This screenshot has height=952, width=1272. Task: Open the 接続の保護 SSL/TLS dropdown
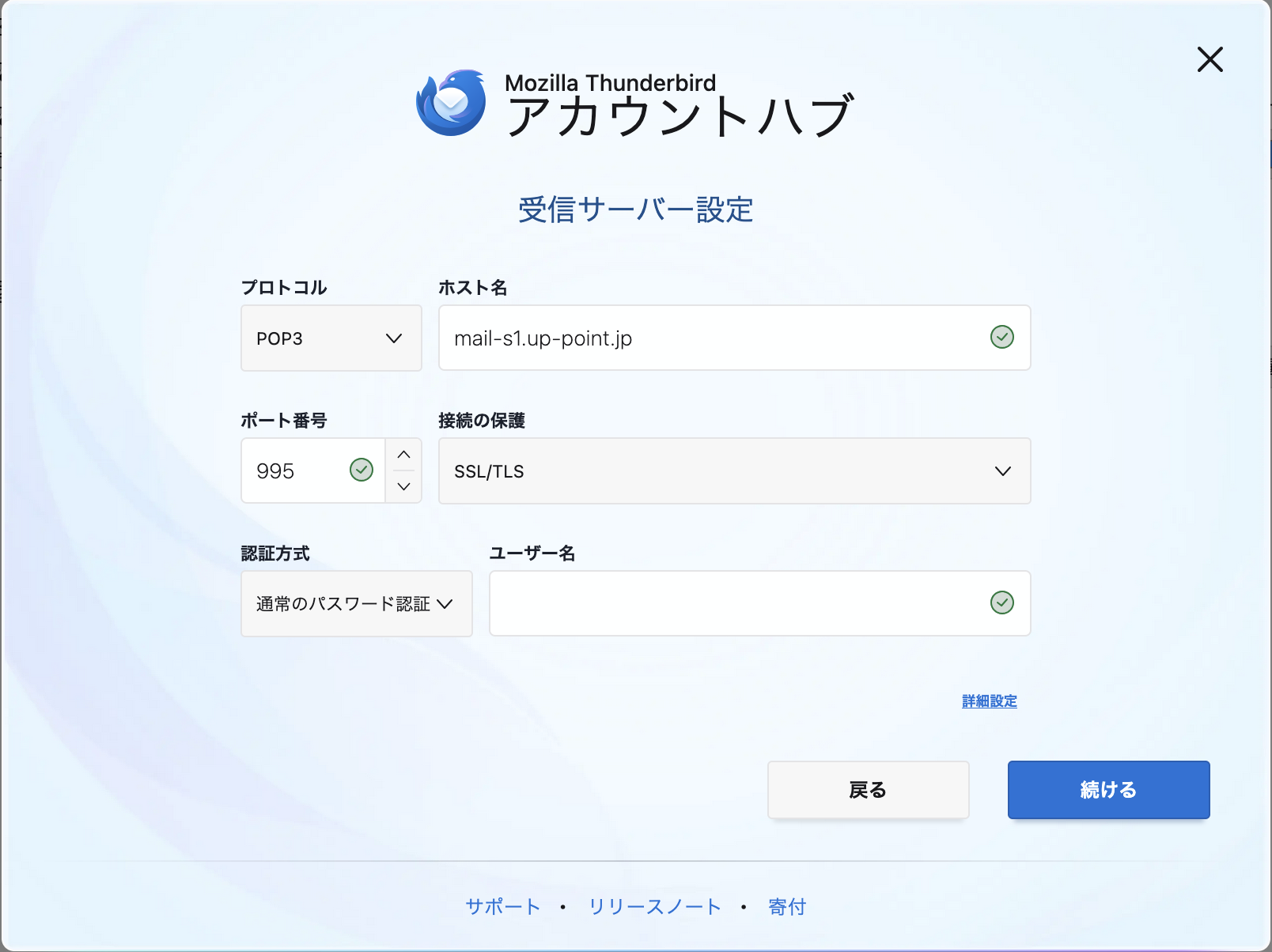735,471
